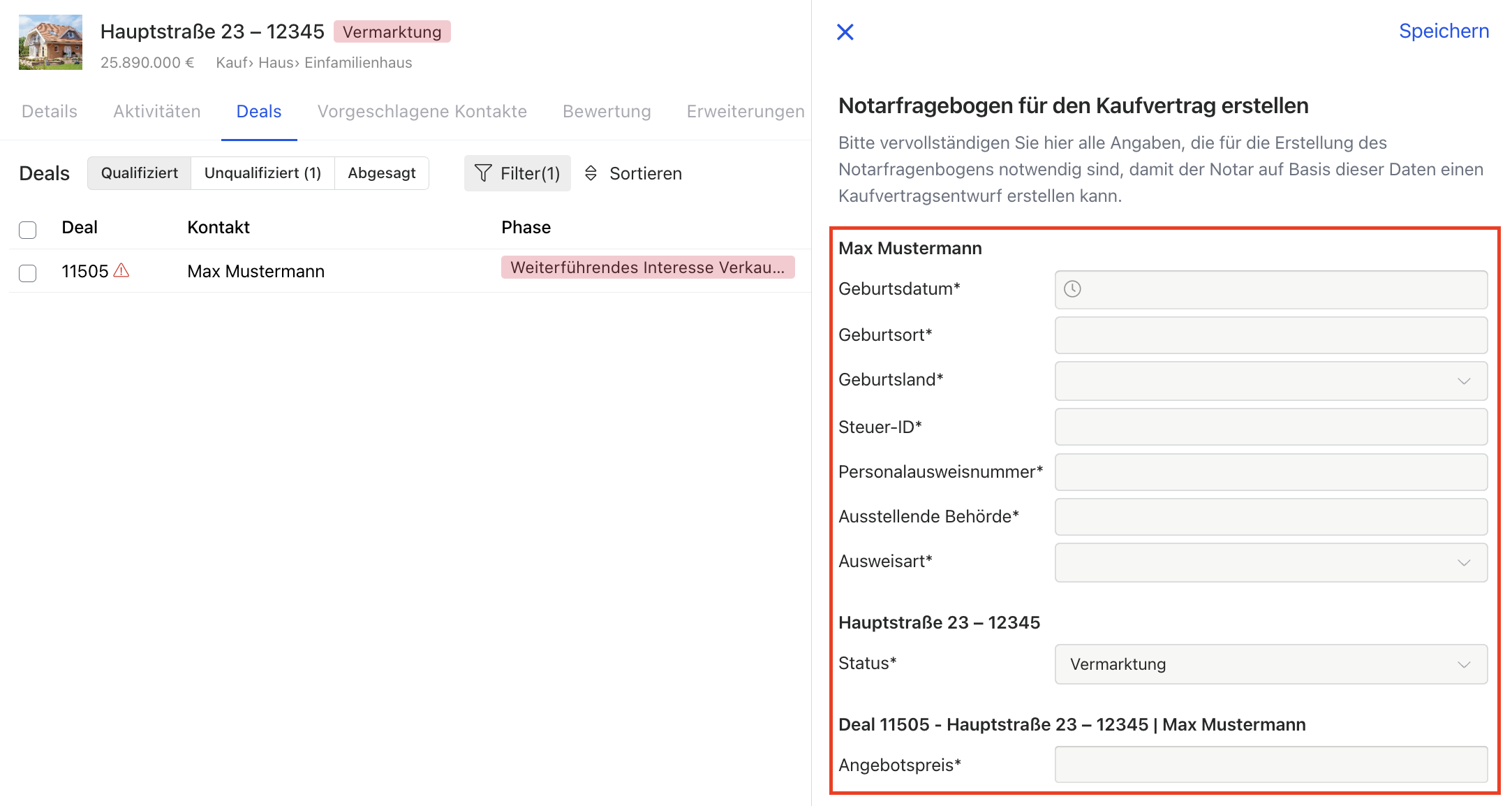1512x806 pixels.
Task: Focus the Personalausweisnummer field
Action: click(x=1270, y=472)
